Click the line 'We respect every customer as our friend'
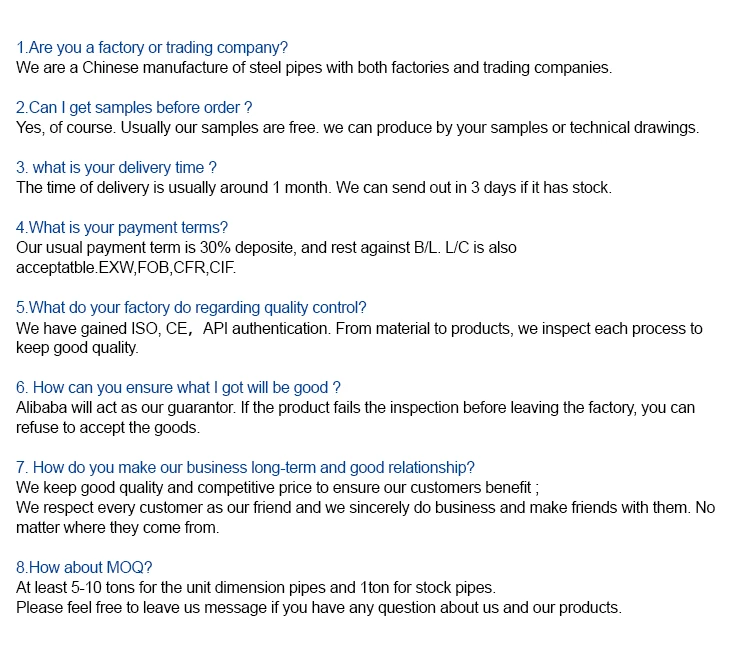This screenshot has width=750, height=657. (x=365, y=508)
